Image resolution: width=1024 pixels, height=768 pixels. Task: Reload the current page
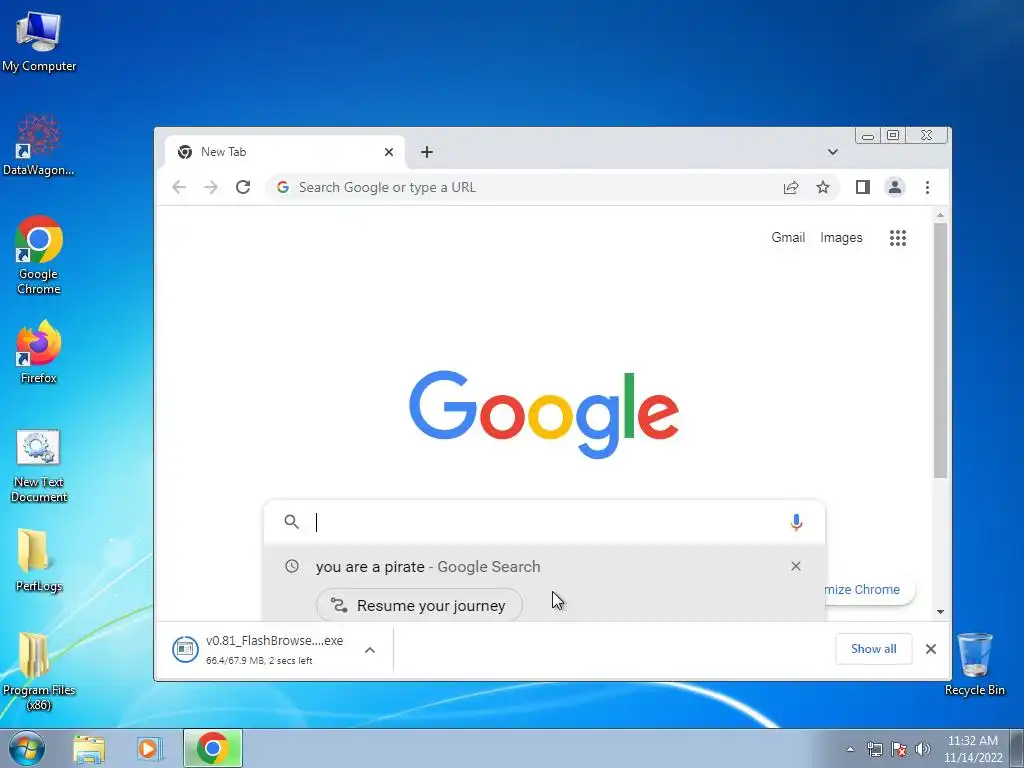(243, 187)
